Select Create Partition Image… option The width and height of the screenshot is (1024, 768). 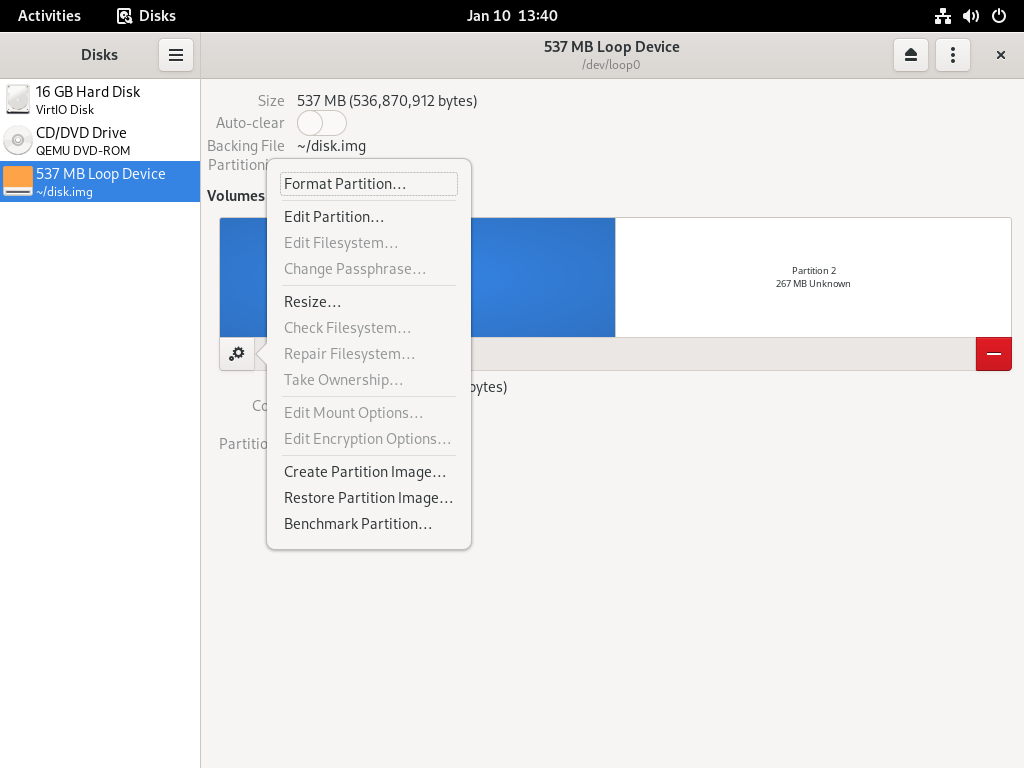point(369,472)
